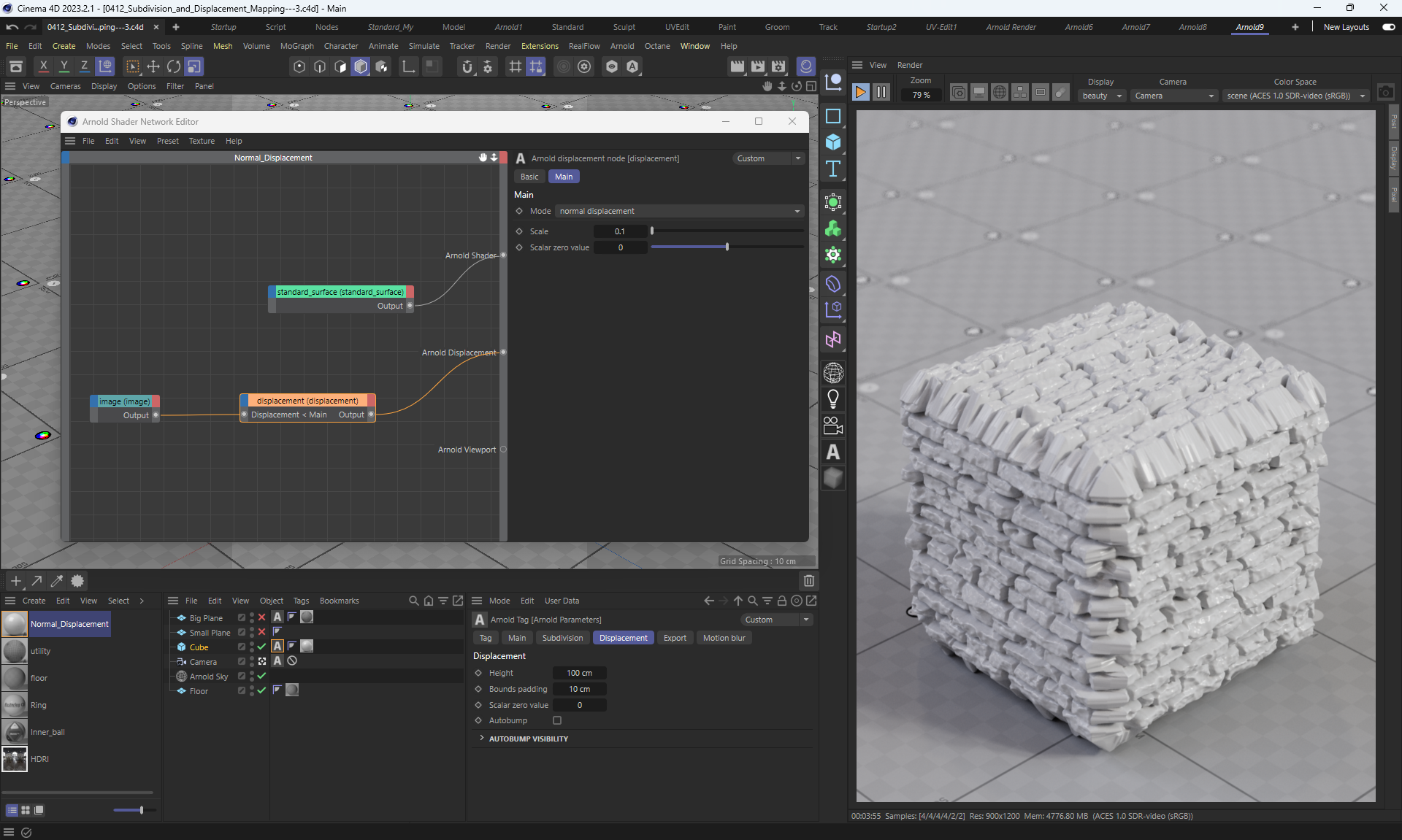Click the light bulb object icon
The height and width of the screenshot is (840, 1402).
(x=833, y=399)
